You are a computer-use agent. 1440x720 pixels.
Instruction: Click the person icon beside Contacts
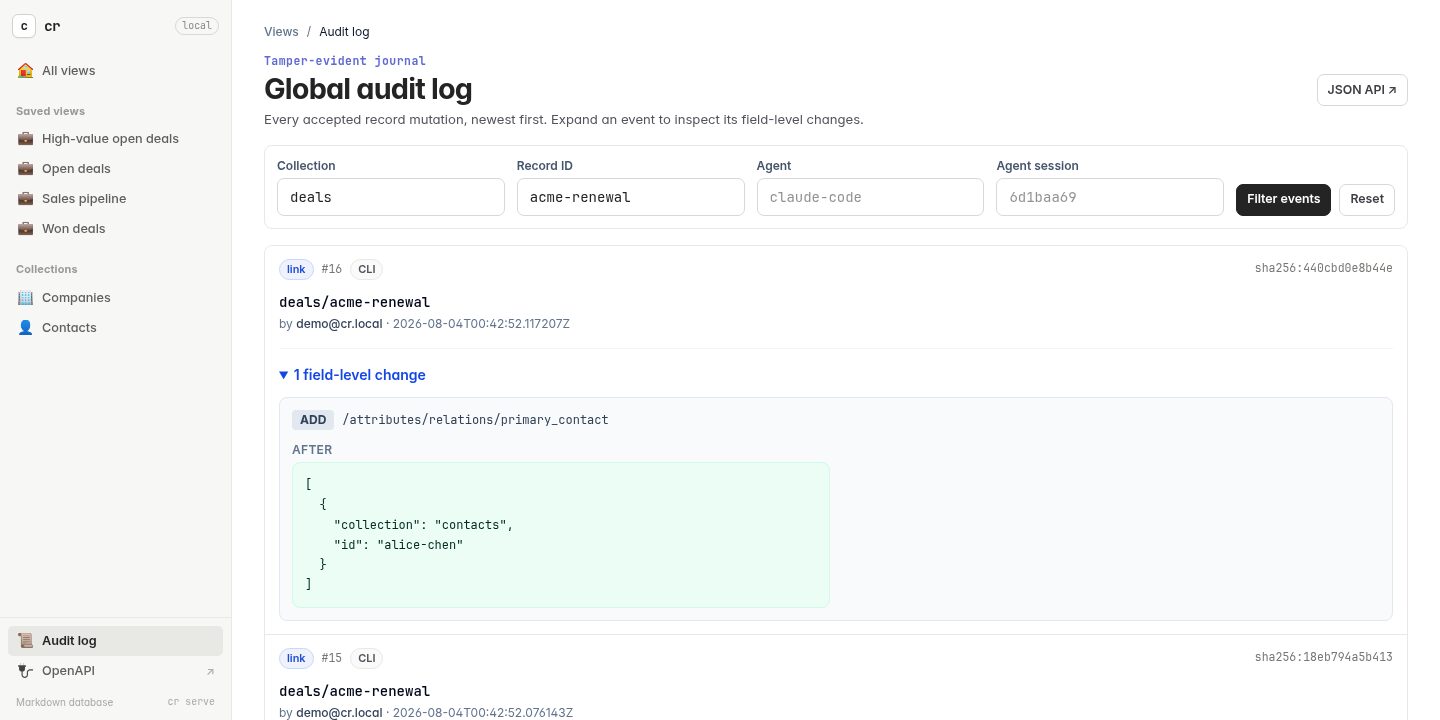click(x=25, y=328)
